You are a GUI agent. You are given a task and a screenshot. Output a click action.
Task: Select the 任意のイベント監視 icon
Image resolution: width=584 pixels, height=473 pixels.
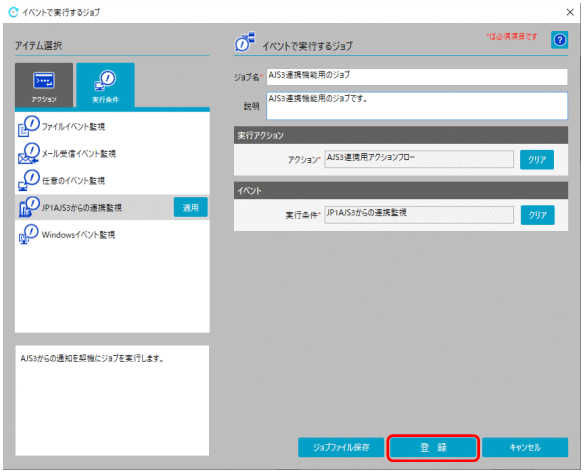[29, 181]
